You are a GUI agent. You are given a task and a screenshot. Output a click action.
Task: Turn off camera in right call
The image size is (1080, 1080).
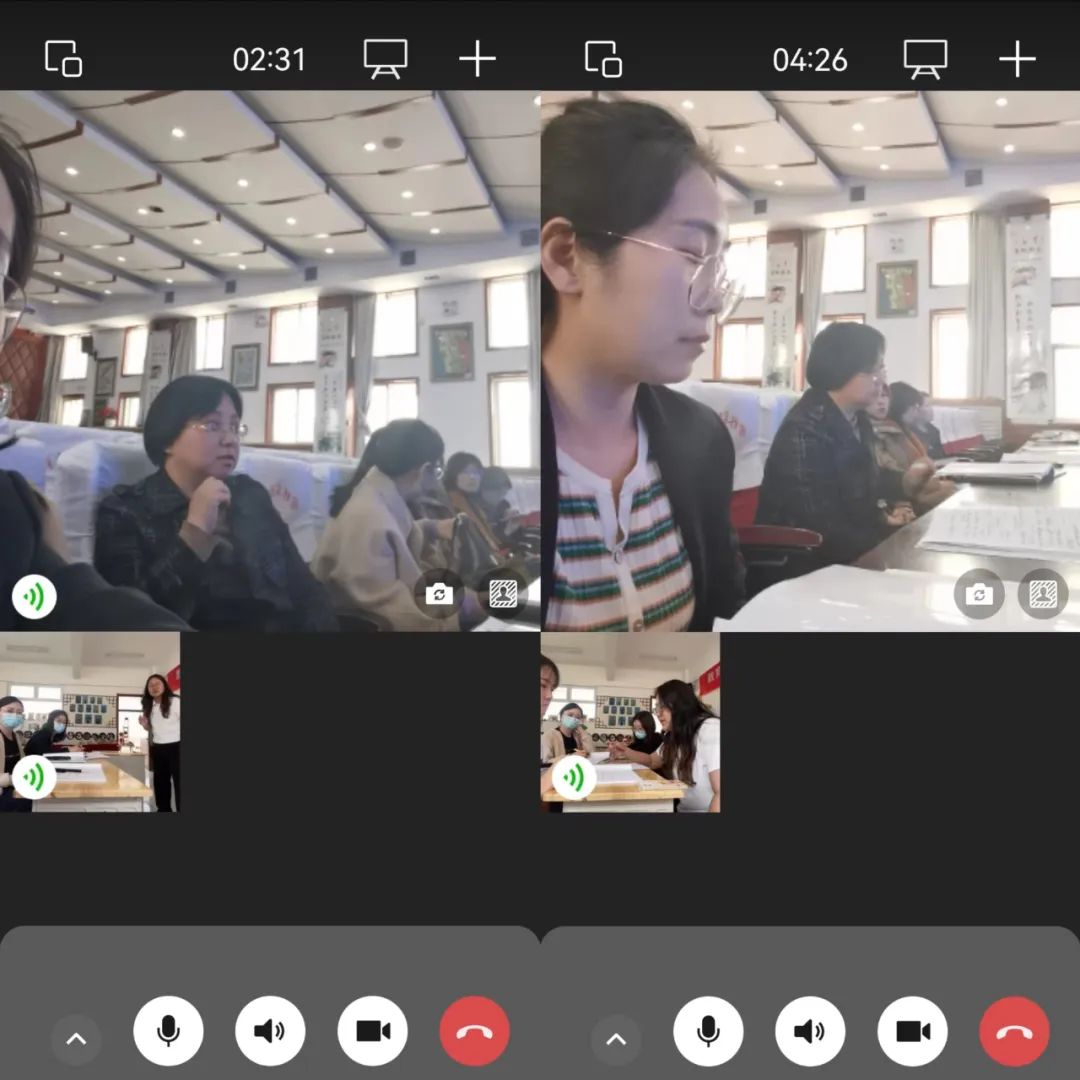pos(913,1031)
